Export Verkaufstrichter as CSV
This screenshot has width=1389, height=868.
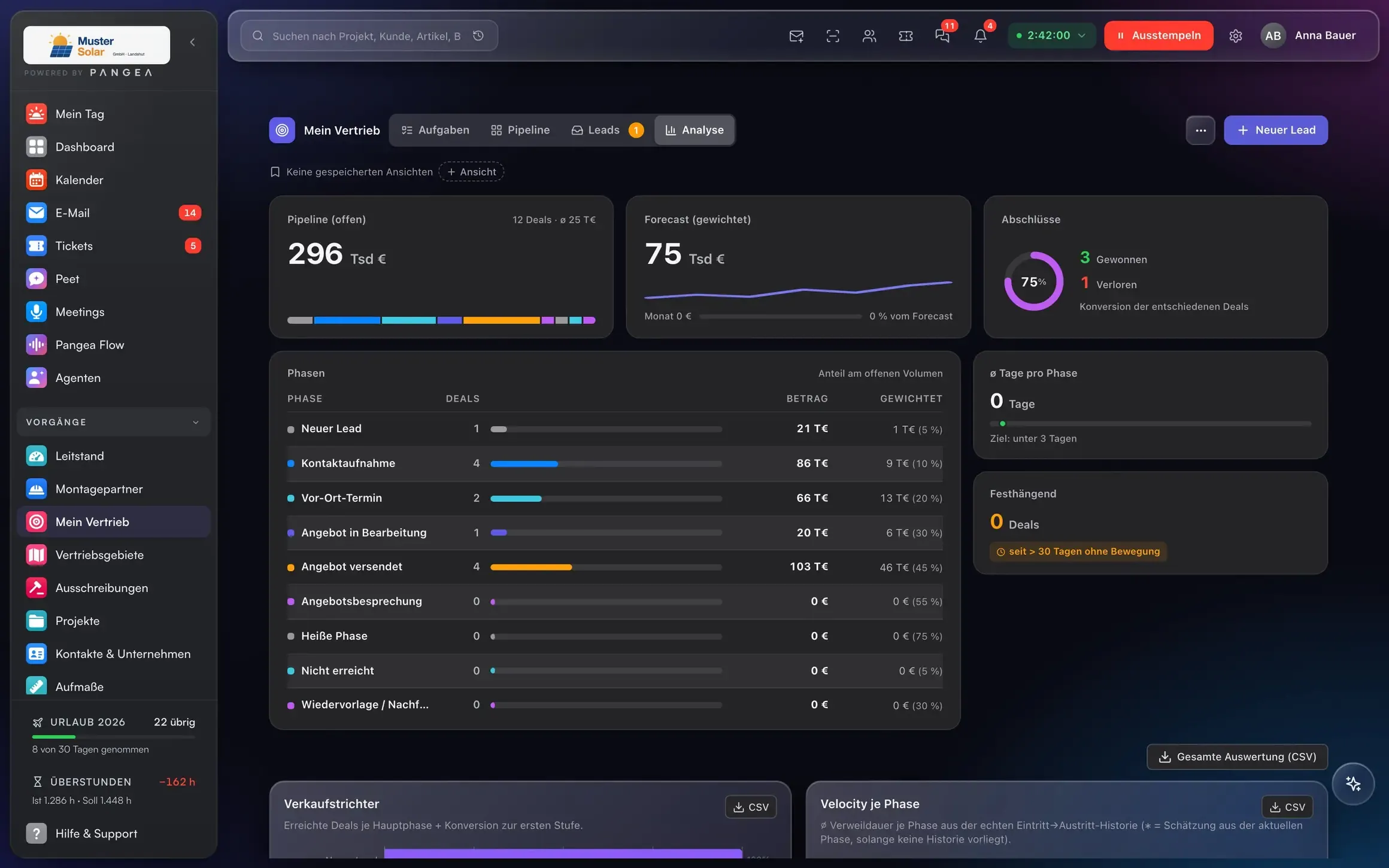click(751, 807)
